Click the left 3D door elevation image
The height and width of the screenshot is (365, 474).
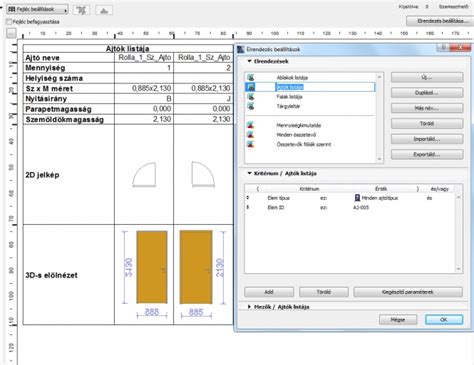tap(152, 267)
